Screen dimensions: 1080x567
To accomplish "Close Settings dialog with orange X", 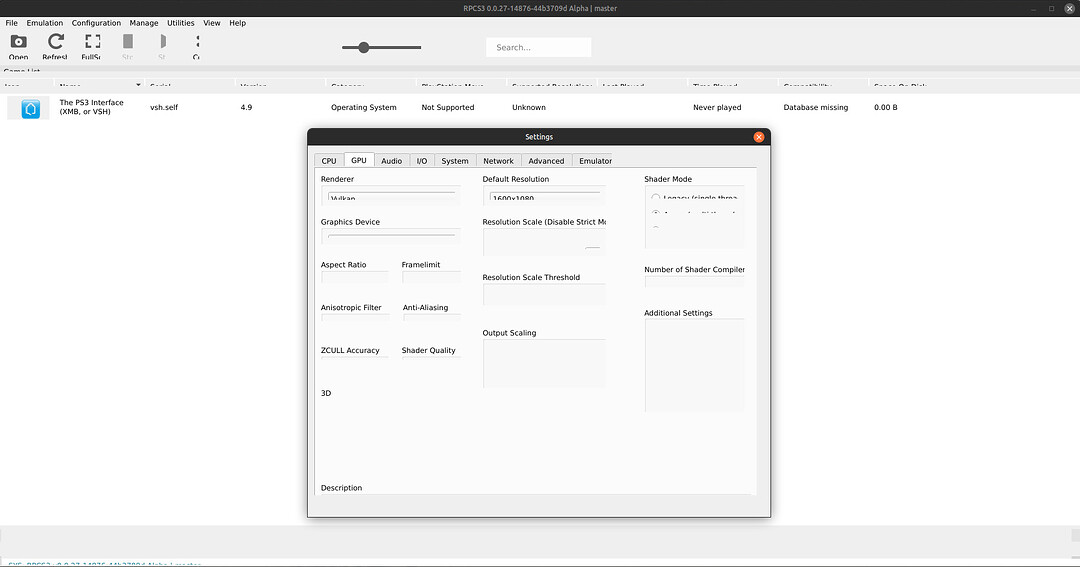I will 758,137.
